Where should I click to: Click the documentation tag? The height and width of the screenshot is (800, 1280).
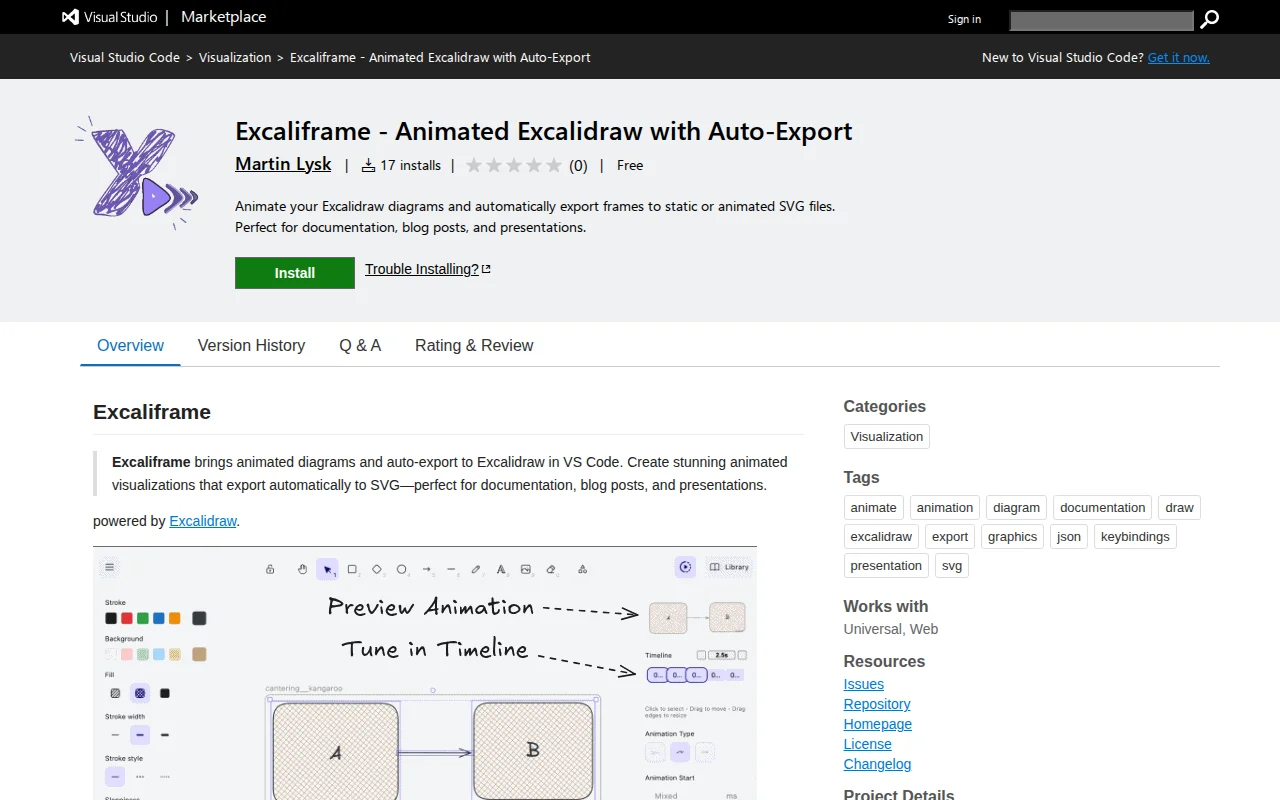1102,507
